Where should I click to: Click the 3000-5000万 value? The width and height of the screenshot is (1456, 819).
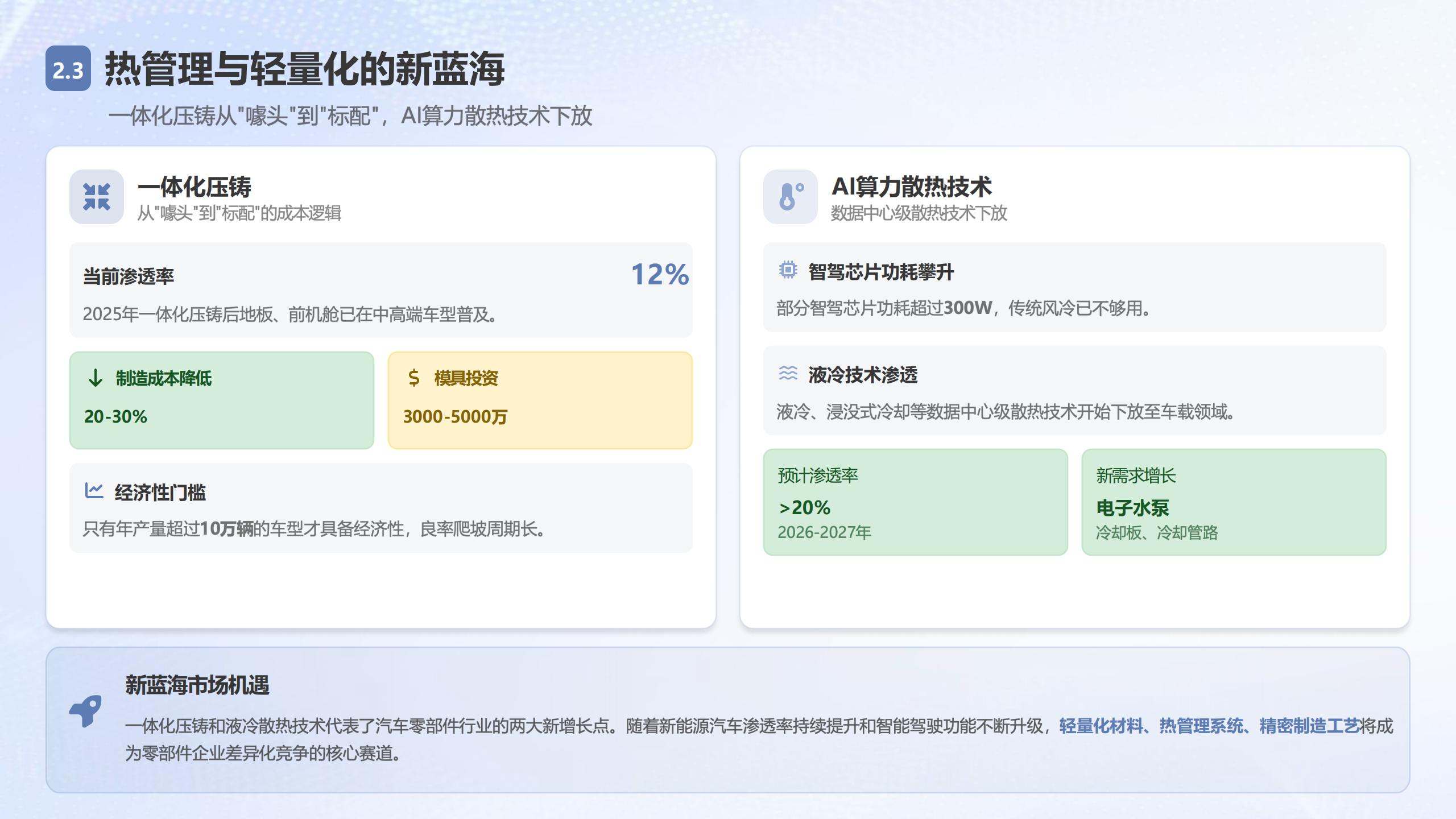455,416
